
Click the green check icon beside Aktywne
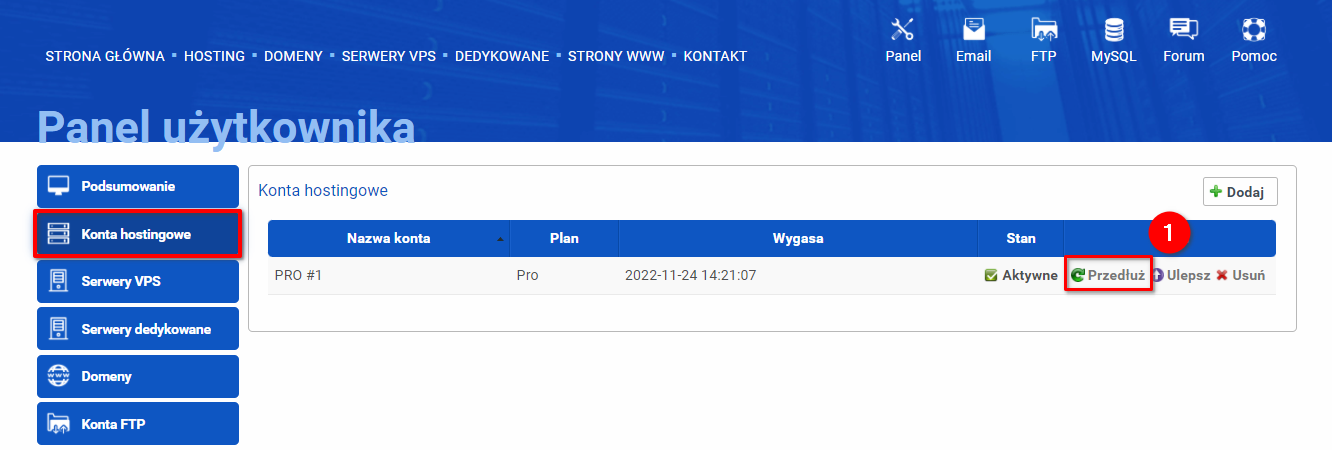click(x=991, y=275)
